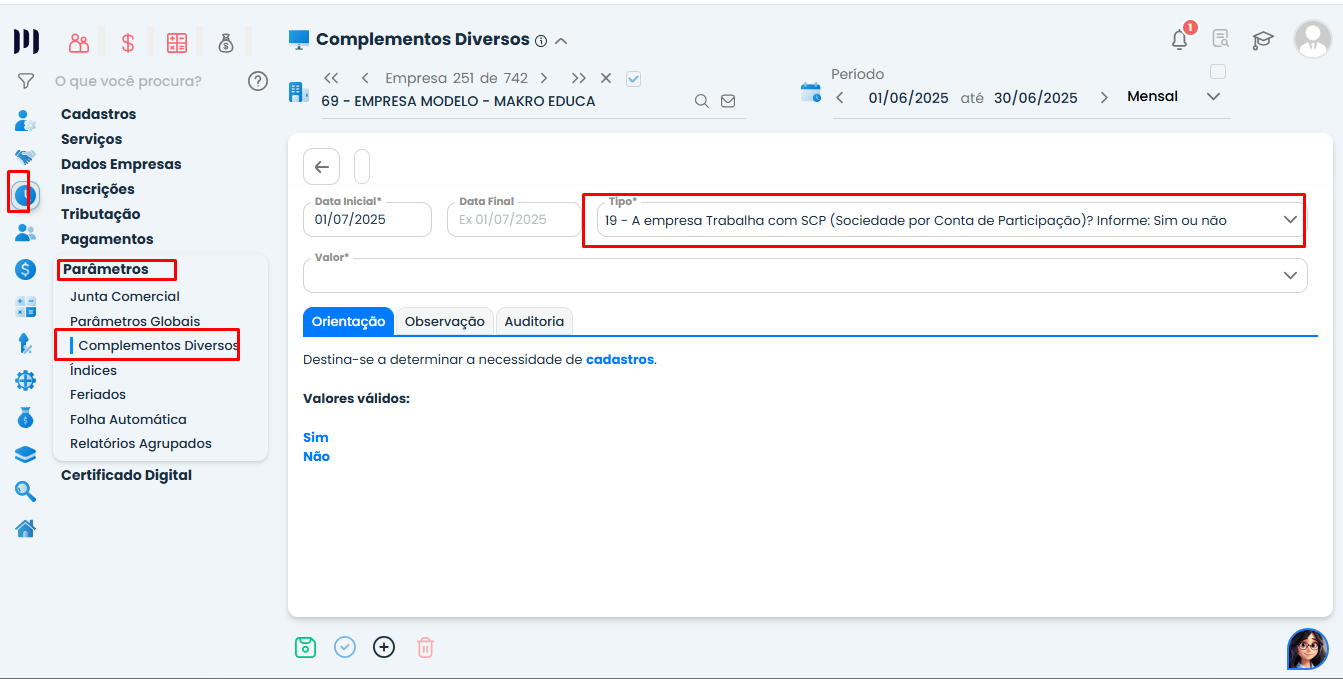Go to next company arrow
Viewport: 1343px width, 679px height.
[x=544, y=78]
